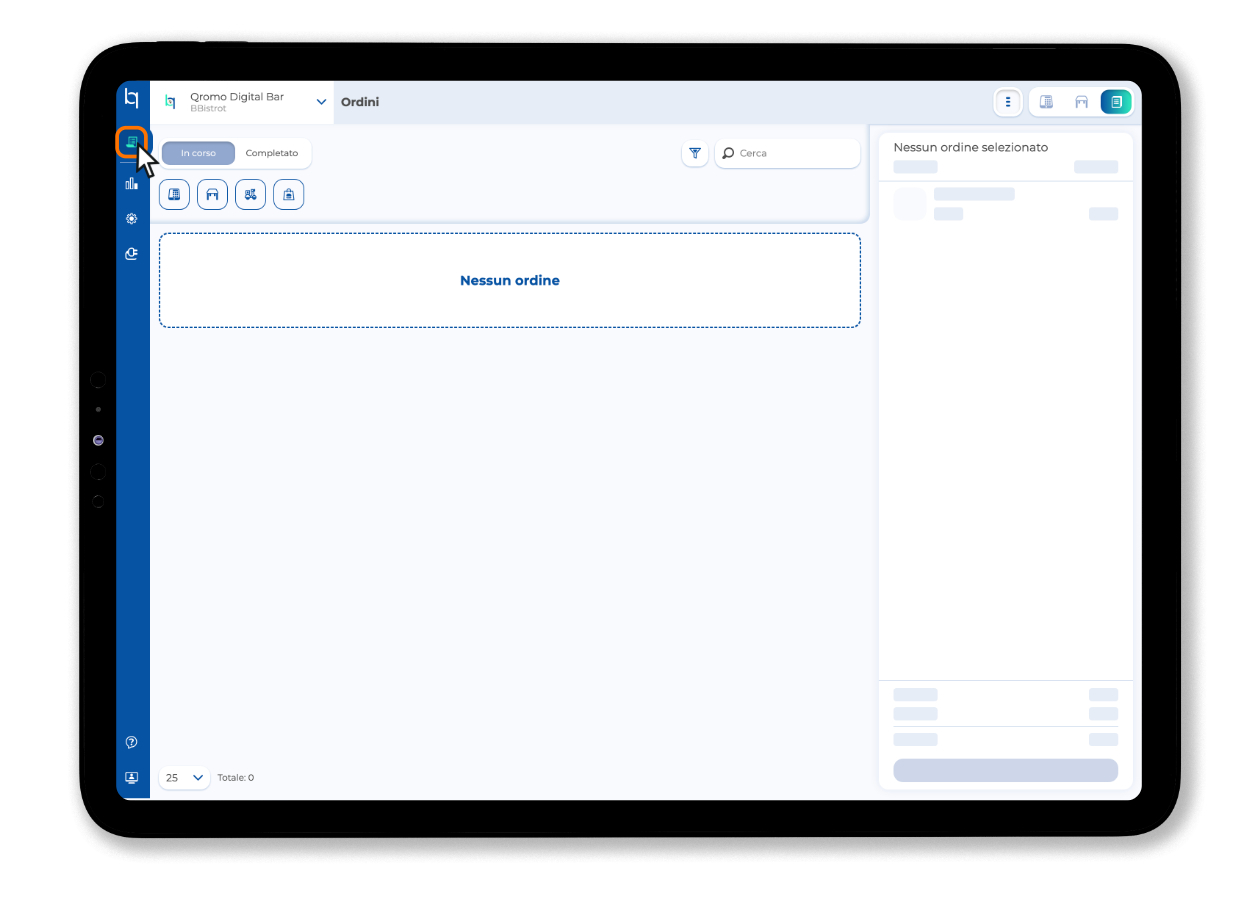Viewport: 1250px width, 920px height.
Task: Click the Nessun ordine message
Action: coord(510,281)
